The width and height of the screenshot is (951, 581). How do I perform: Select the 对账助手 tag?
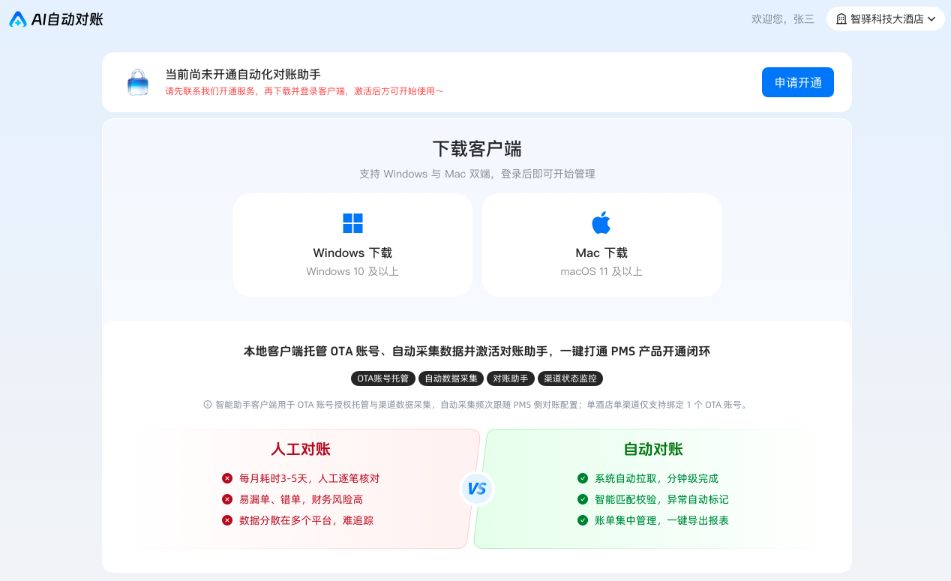coord(510,378)
